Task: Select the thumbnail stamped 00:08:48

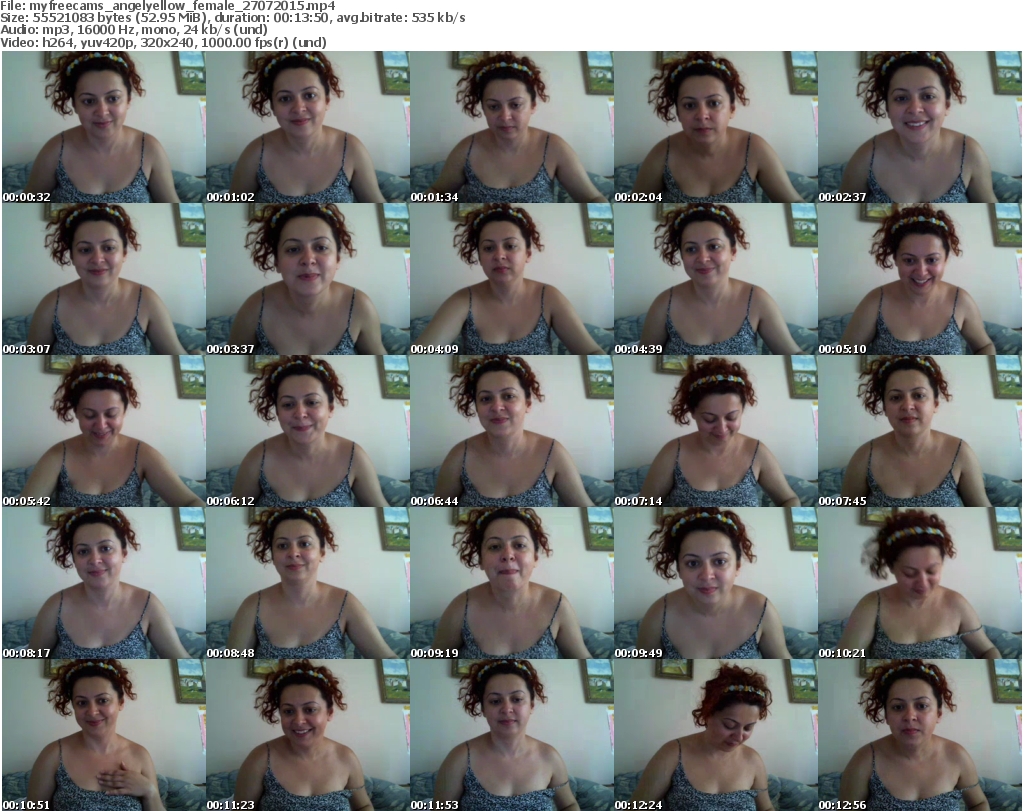Action: (308, 583)
